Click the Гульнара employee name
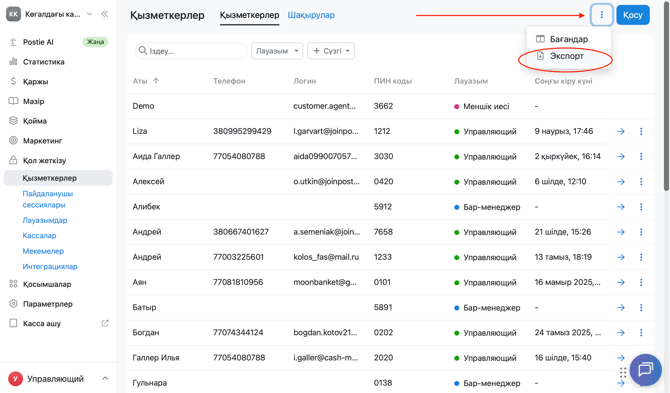The image size is (670, 393). click(x=150, y=383)
